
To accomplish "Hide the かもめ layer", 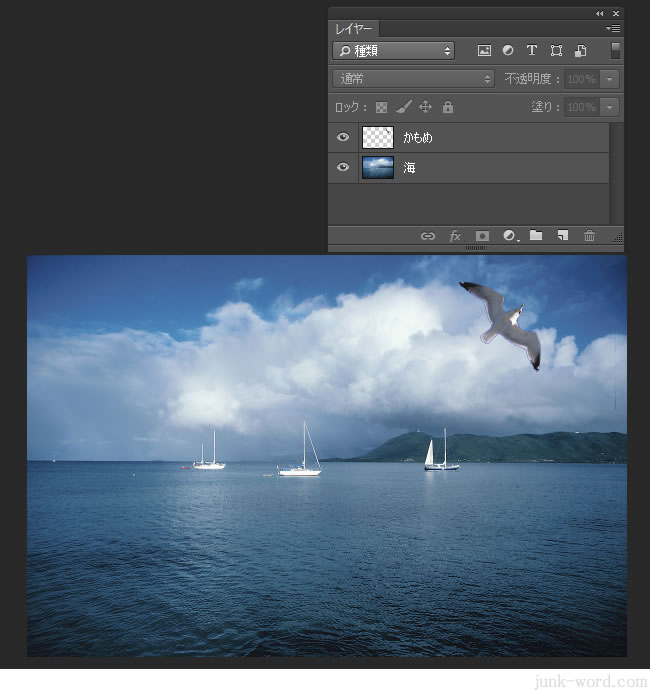I will pos(343,137).
